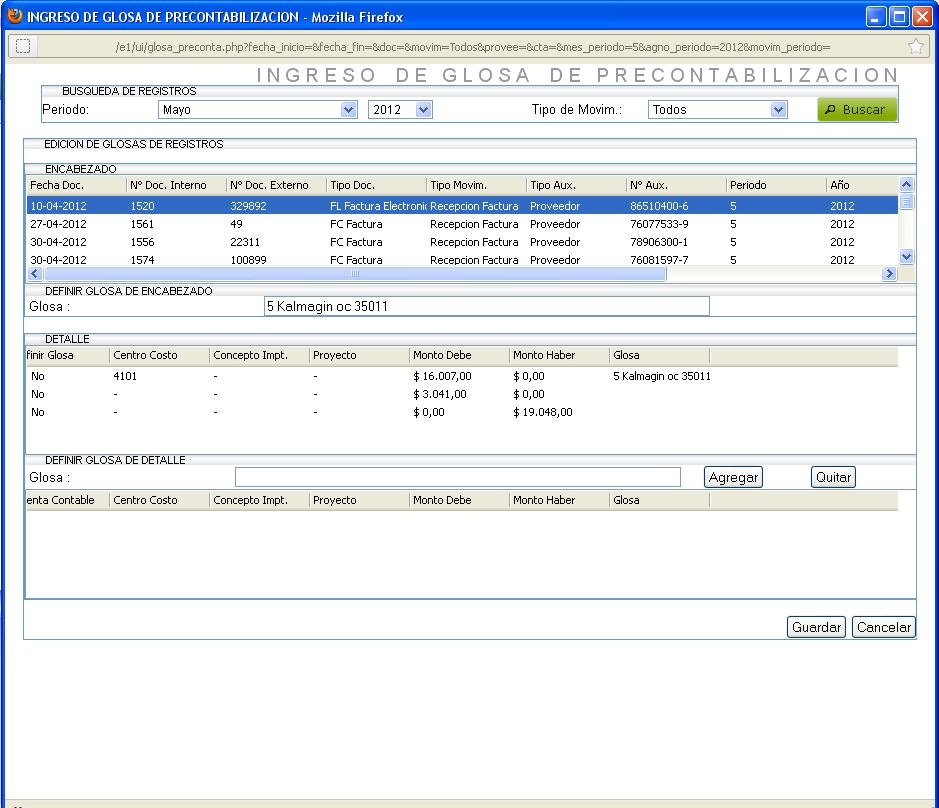939x808 pixels.
Task: Click Centro Costo header in DETALLE table
Action: (x=159, y=355)
